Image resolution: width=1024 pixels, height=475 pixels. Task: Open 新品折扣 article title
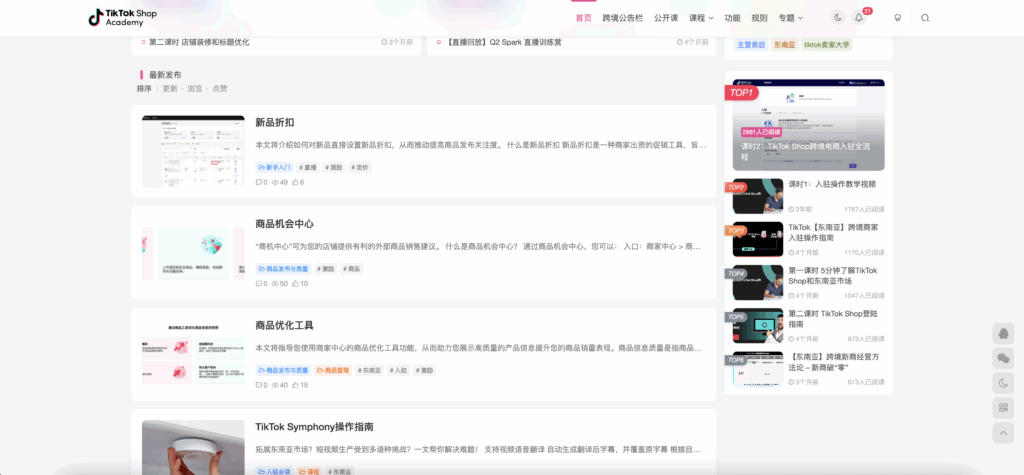tap(275, 122)
